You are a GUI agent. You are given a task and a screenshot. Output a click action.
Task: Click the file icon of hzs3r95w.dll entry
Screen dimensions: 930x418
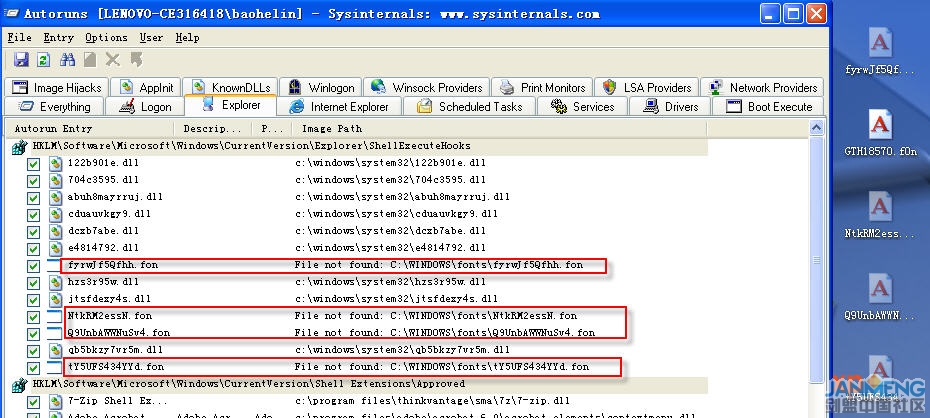[x=55, y=282]
